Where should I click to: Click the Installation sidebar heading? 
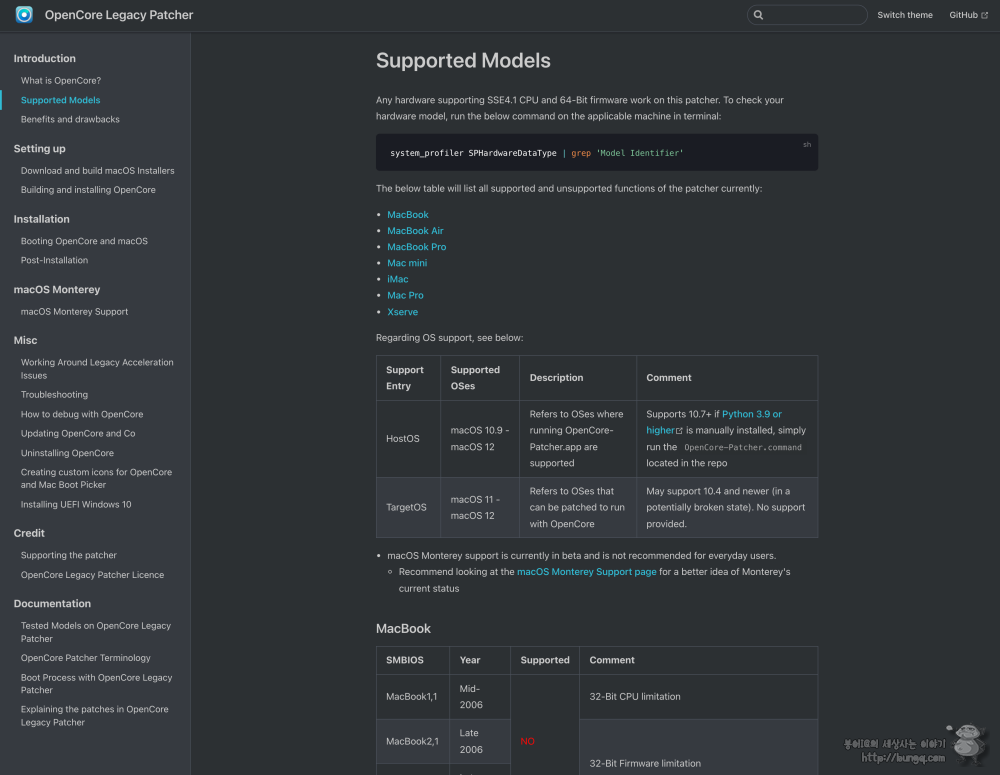pyautogui.click(x=41, y=219)
